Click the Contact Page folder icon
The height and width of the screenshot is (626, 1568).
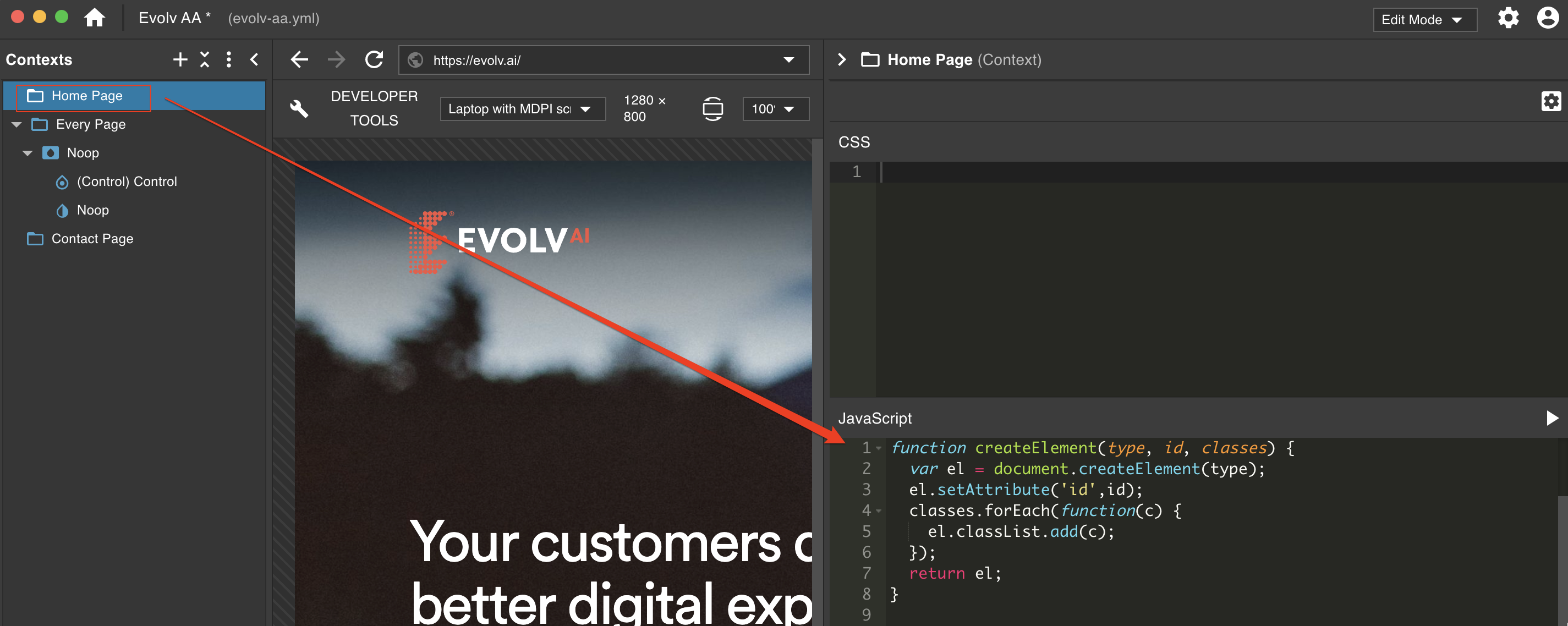pyautogui.click(x=35, y=239)
